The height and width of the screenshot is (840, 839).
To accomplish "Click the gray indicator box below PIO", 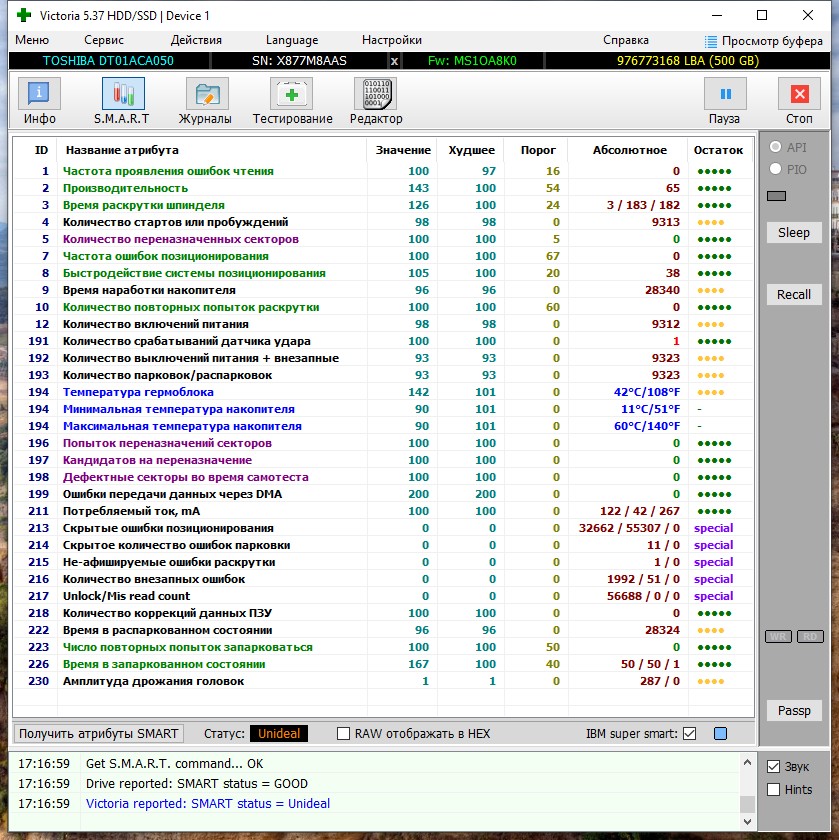I will [776, 196].
